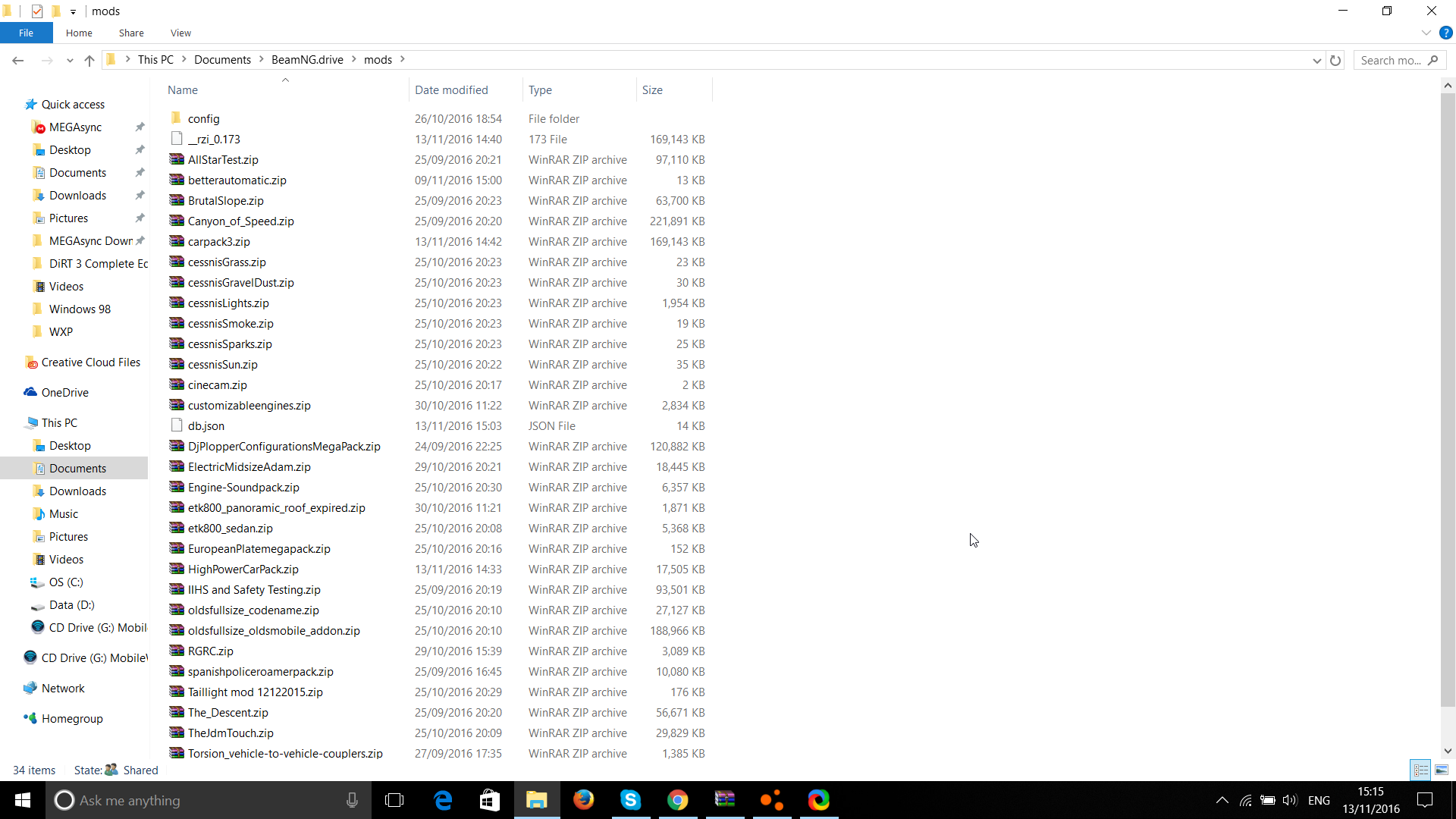Screen dimensions: 1456x819
Task: Expand the ribbon with chevron
Action: [x=1426, y=33]
